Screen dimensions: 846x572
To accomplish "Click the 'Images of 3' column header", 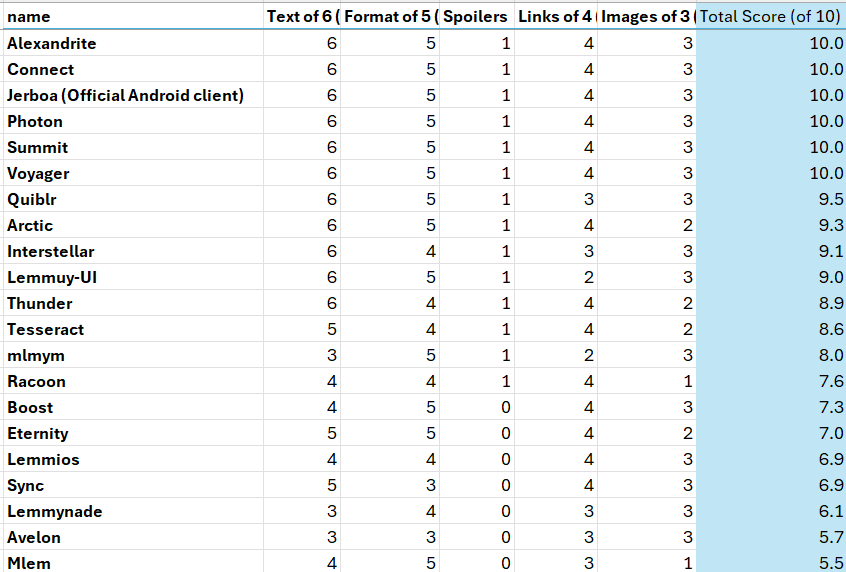I will click(647, 16).
